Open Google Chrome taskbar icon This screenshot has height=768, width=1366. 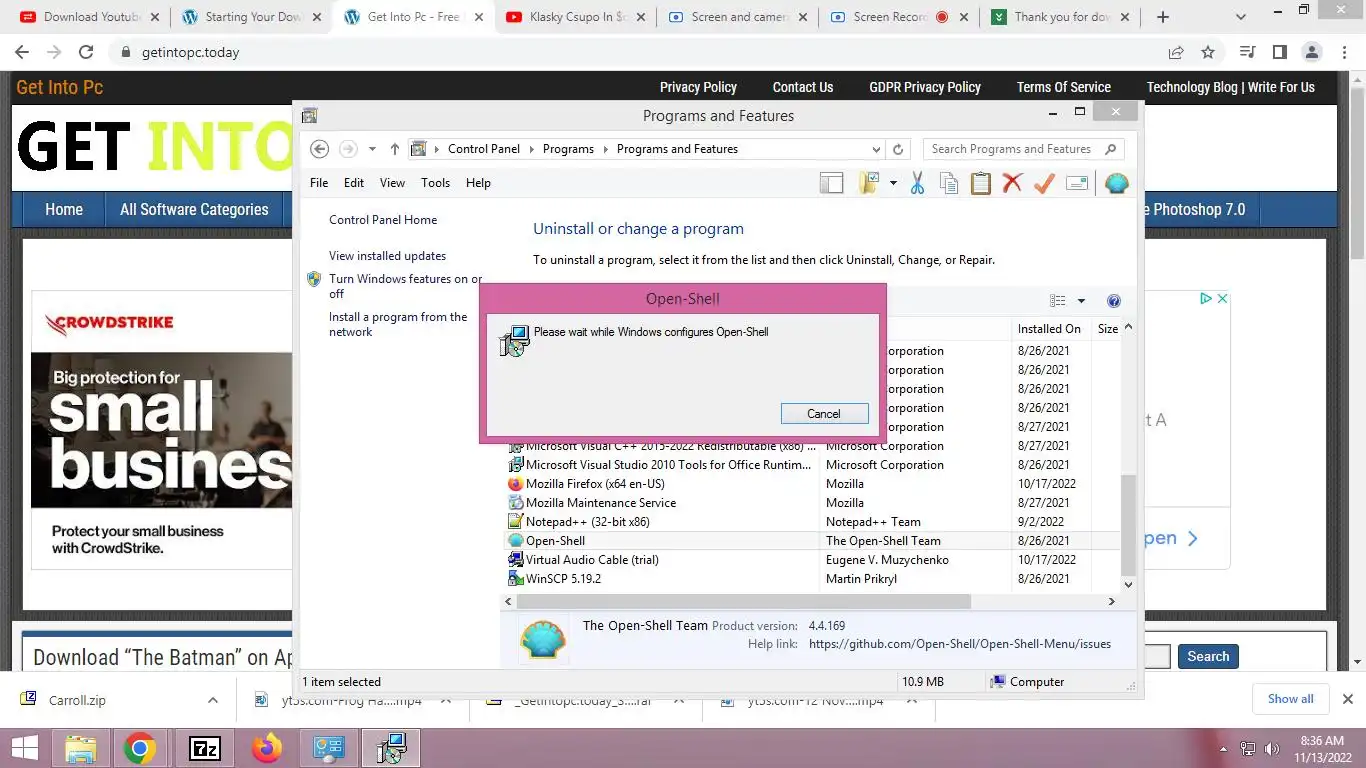tap(140, 748)
